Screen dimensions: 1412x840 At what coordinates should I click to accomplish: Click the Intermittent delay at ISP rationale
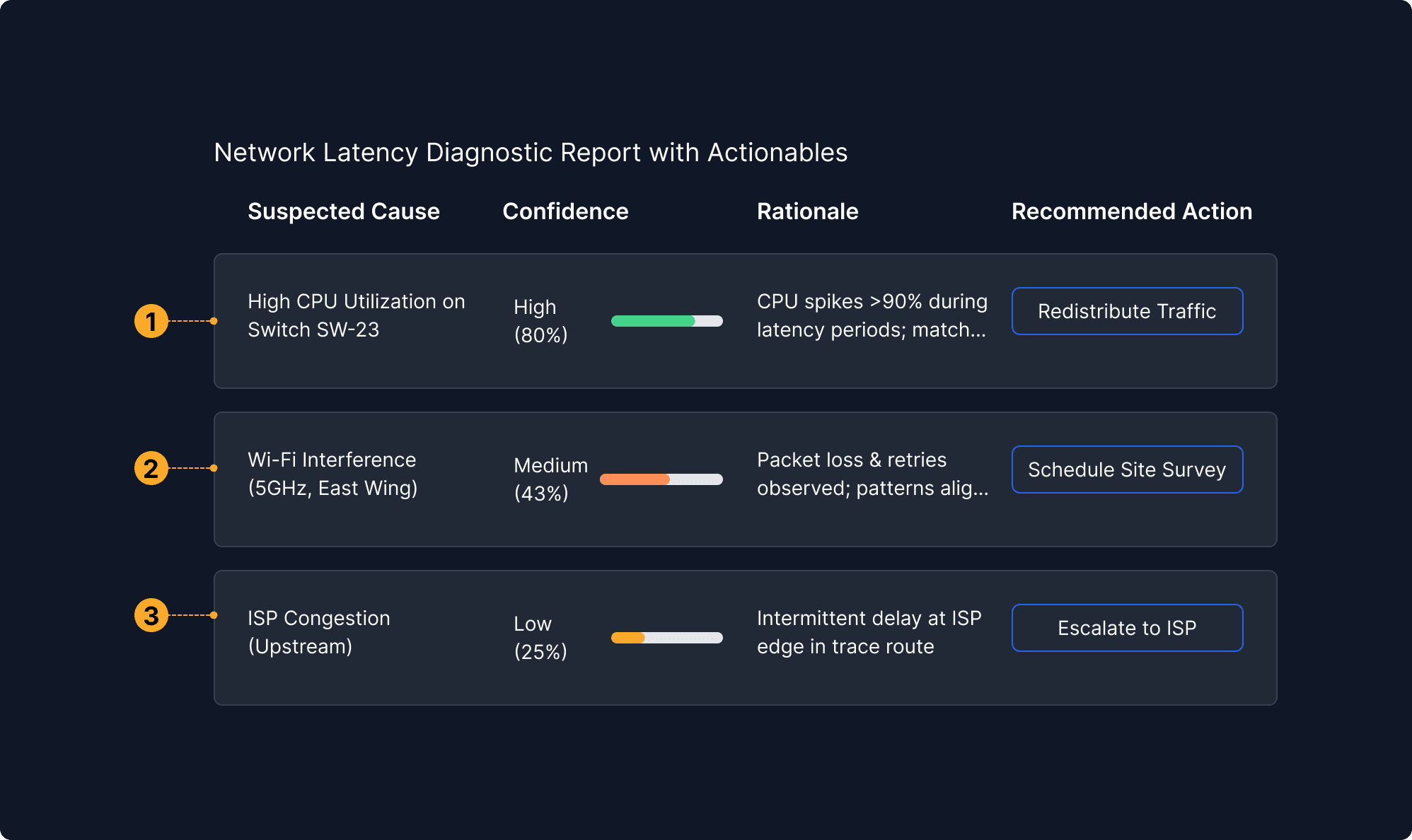coord(869,632)
